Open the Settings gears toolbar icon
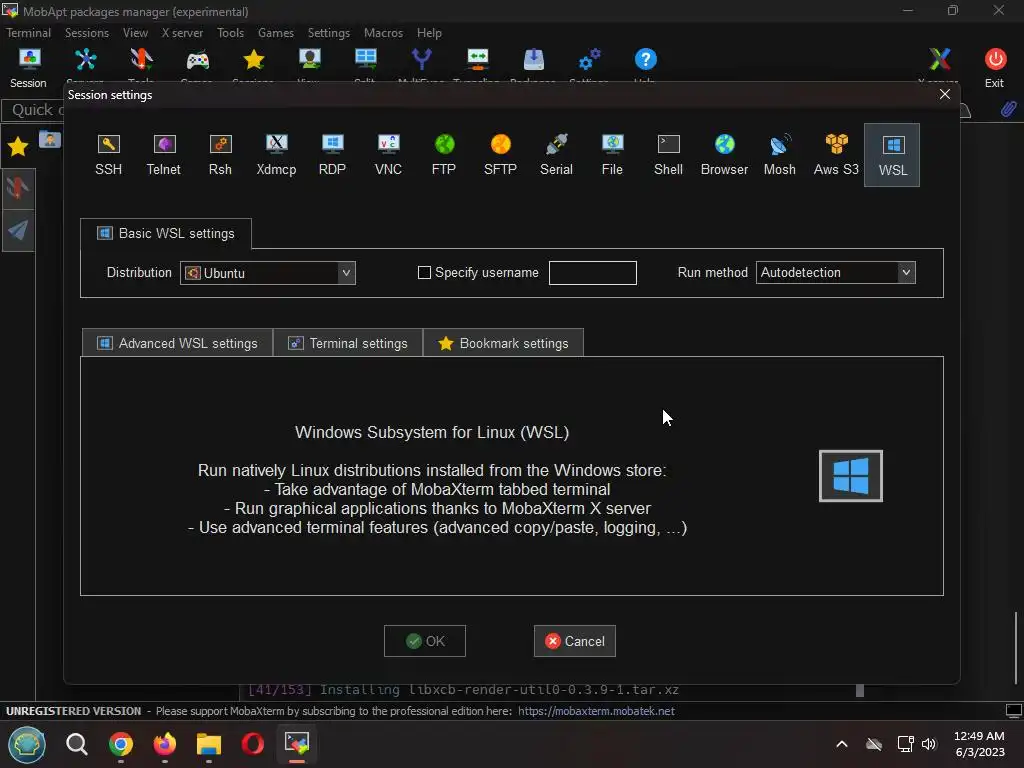The image size is (1024, 768). point(590,60)
